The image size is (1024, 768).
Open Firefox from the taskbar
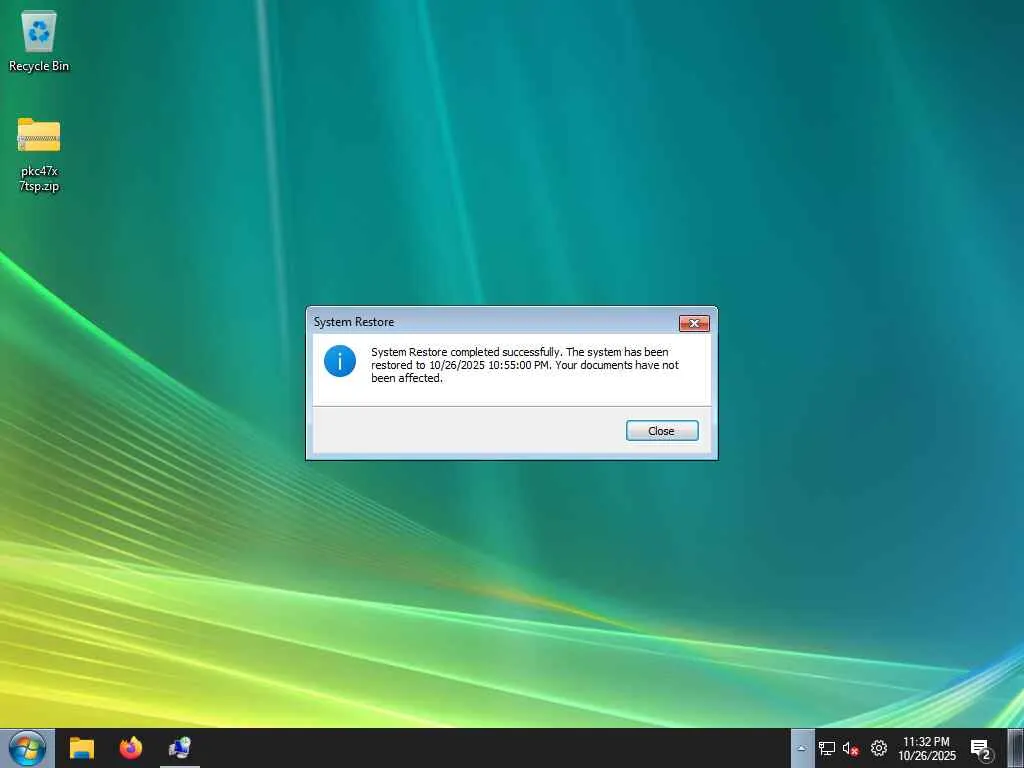tap(131, 748)
